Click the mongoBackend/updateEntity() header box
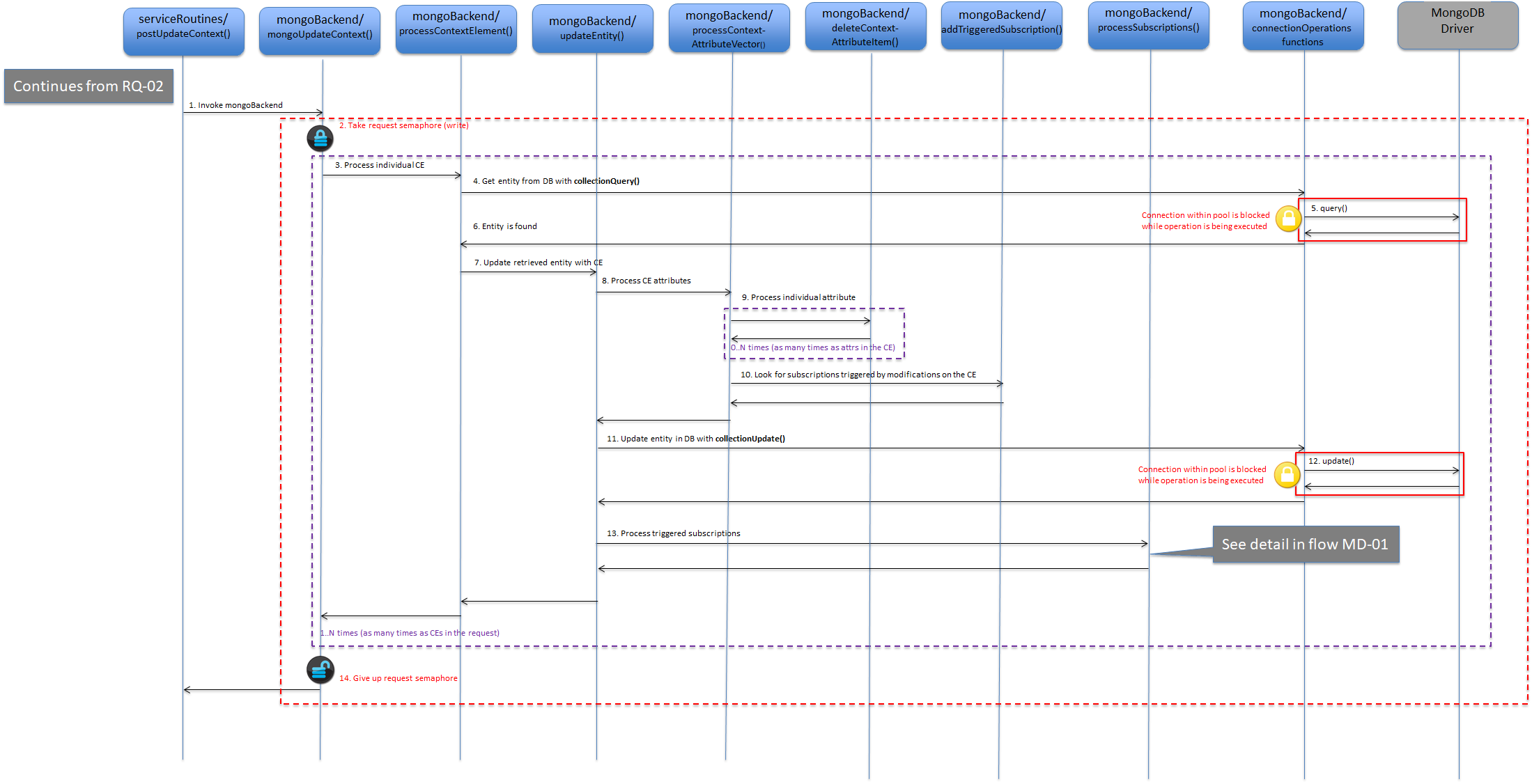 tap(592, 29)
